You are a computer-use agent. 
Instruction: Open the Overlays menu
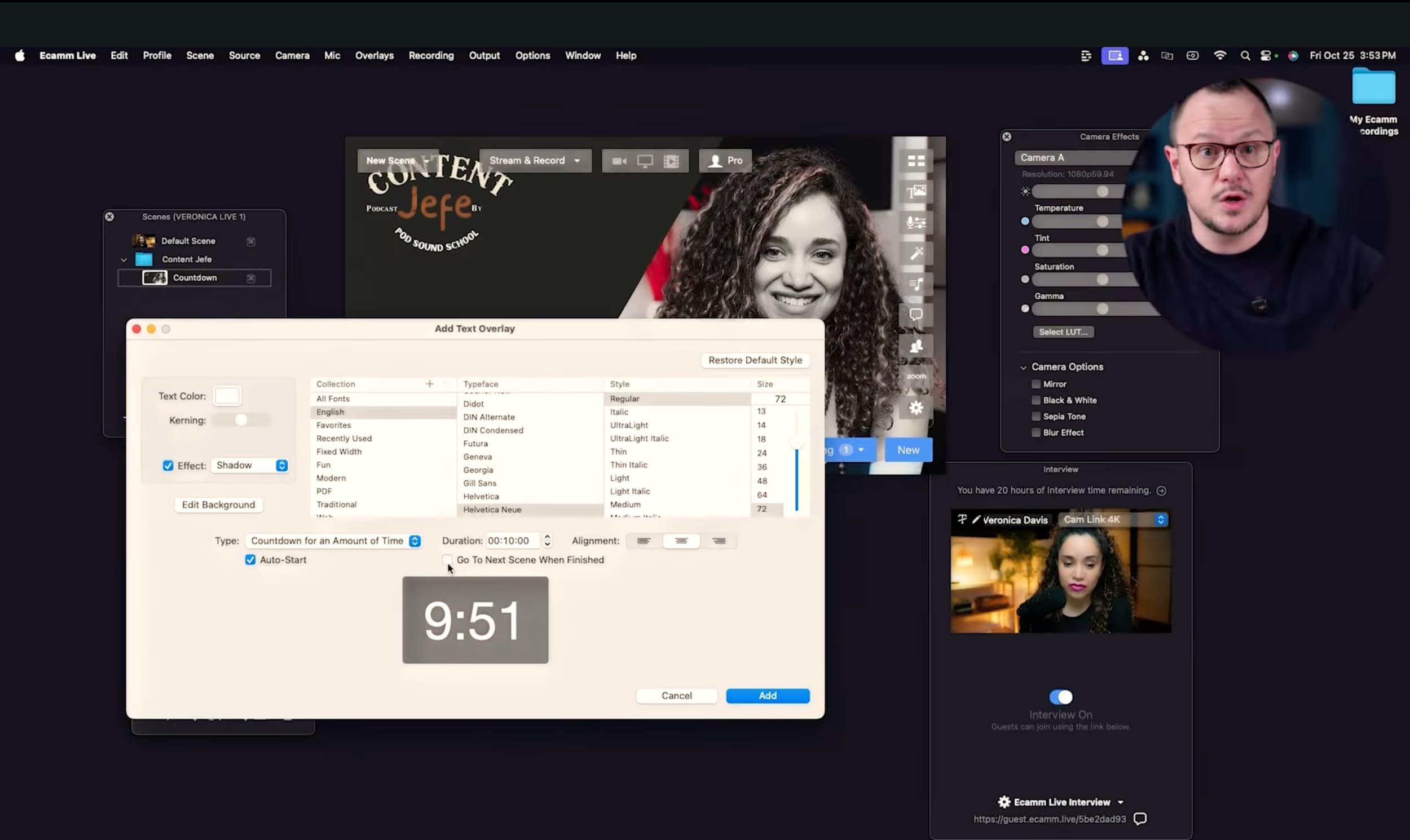click(x=374, y=55)
